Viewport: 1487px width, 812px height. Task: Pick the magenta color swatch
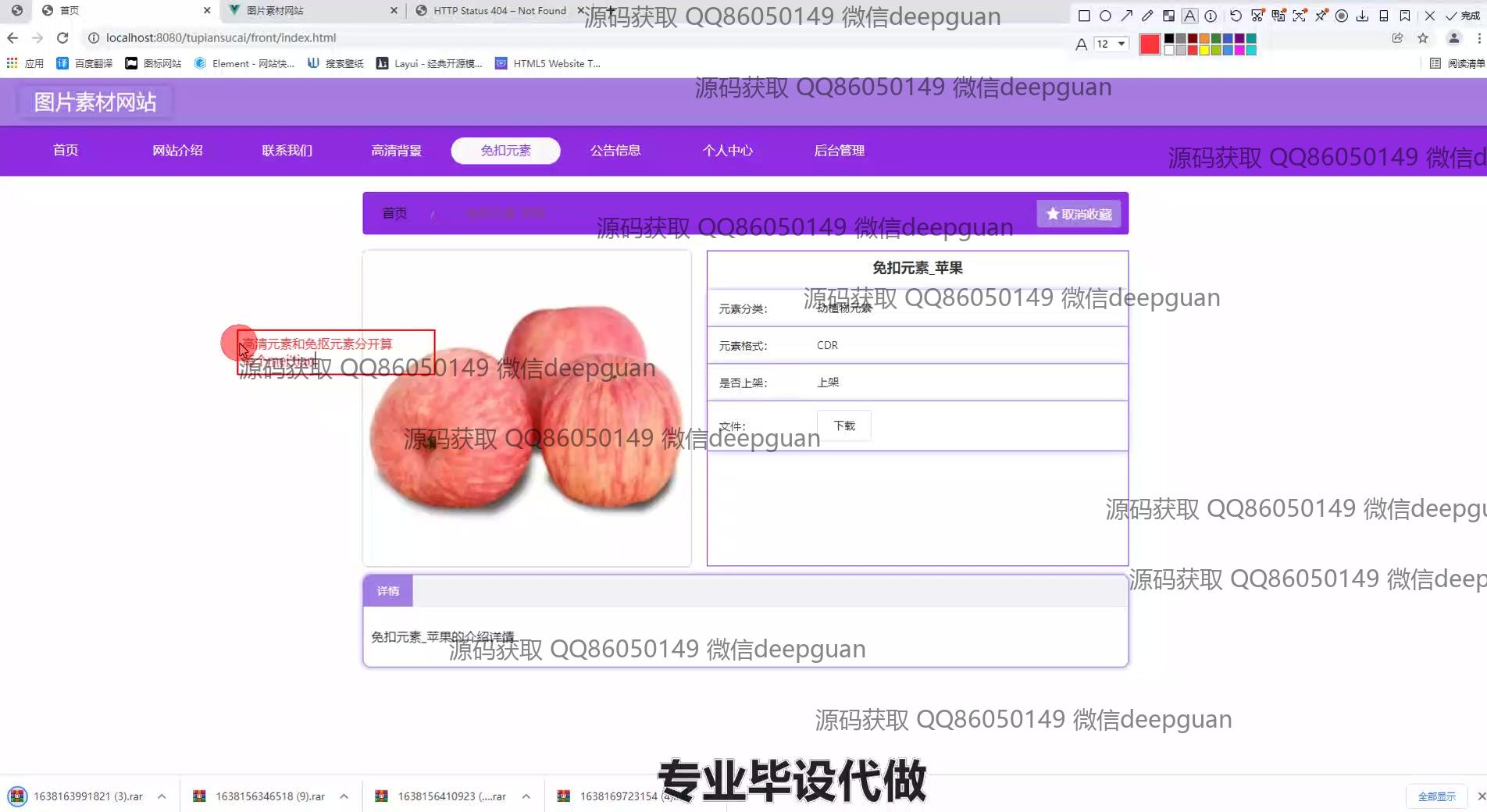[x=1239, y=50]
